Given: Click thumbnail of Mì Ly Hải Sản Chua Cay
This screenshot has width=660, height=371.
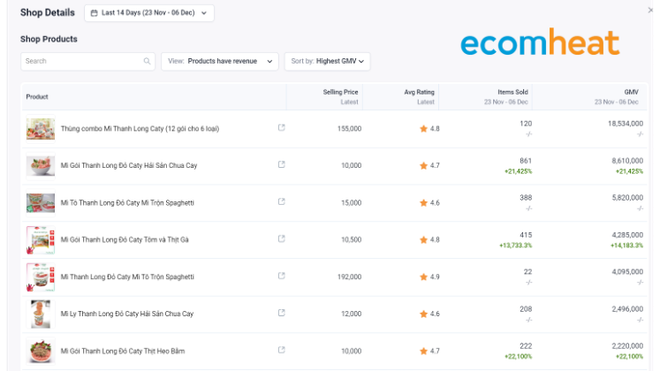Looking at the screenshot, I should point(40,314).
